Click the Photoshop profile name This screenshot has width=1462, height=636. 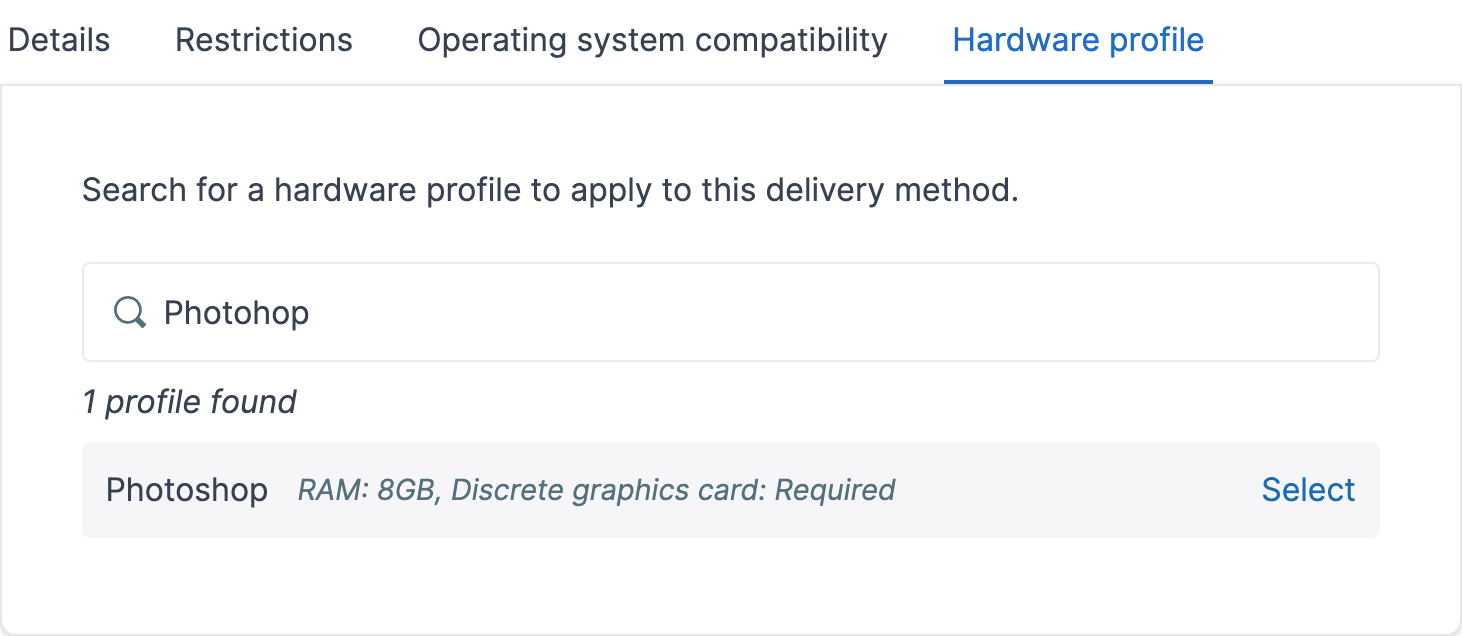pos(187,490)
